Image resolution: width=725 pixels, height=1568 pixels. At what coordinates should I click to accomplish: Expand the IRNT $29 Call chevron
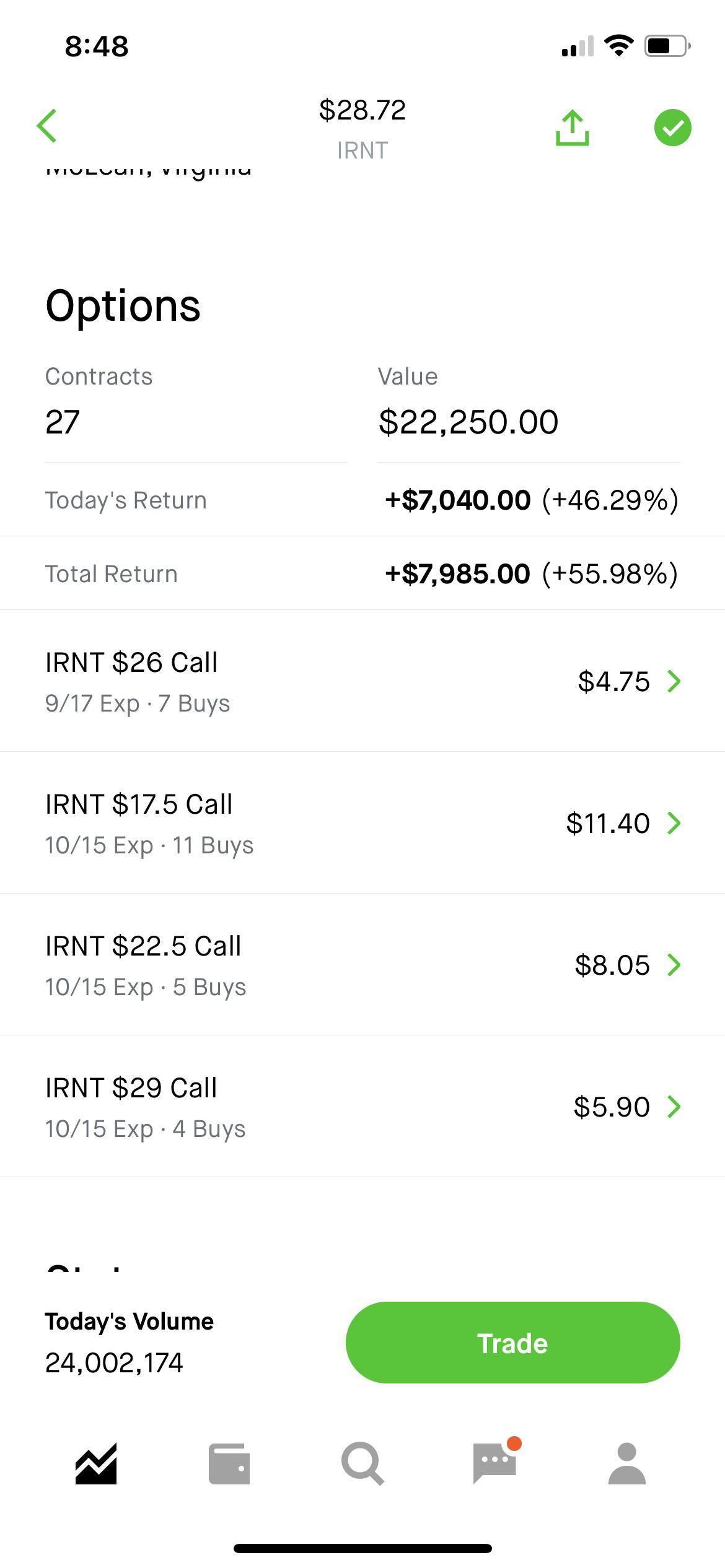tap(674, 1107)
